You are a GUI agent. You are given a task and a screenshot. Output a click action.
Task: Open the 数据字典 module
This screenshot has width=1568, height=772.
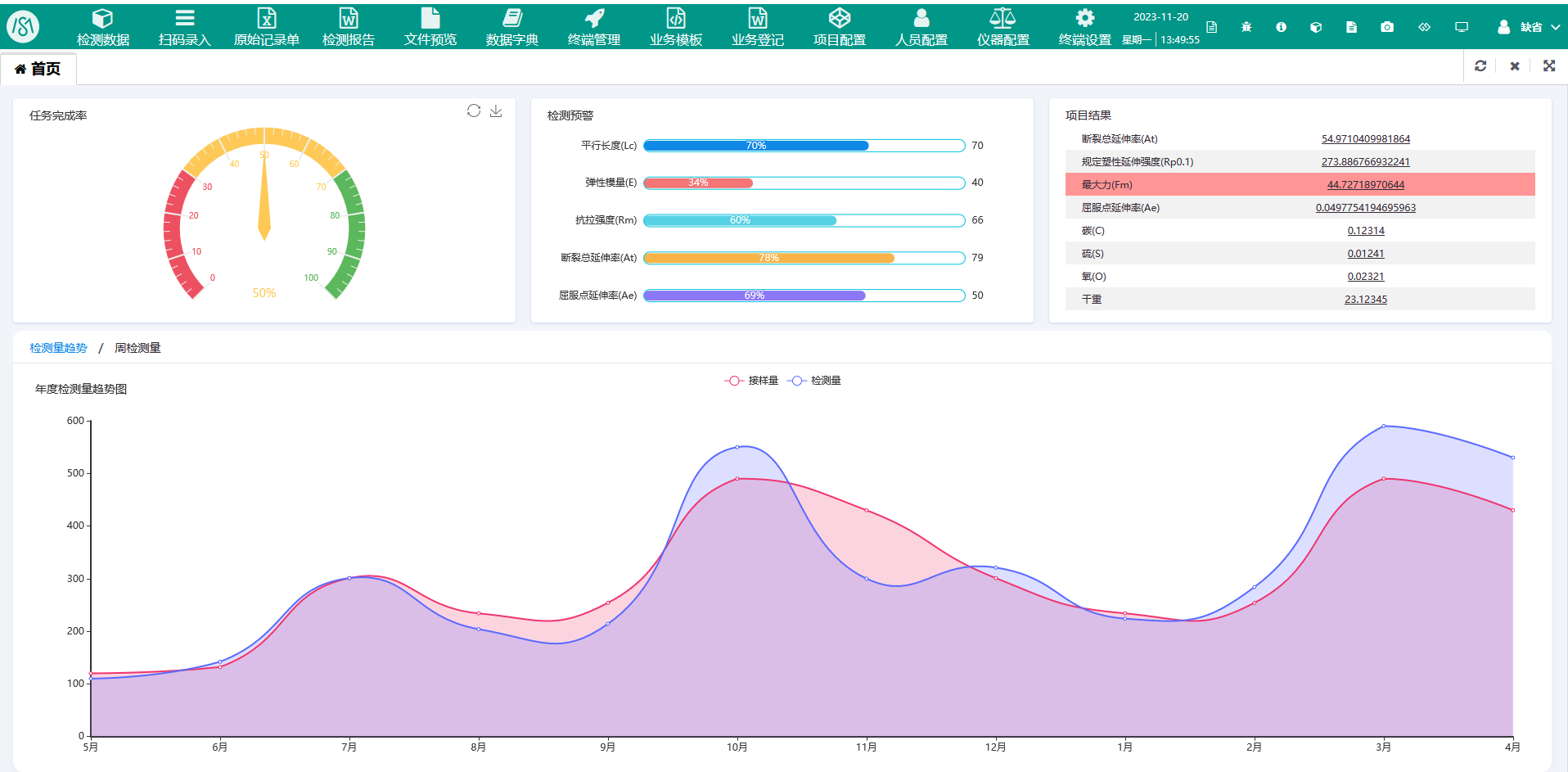click(x=512, y=26)
